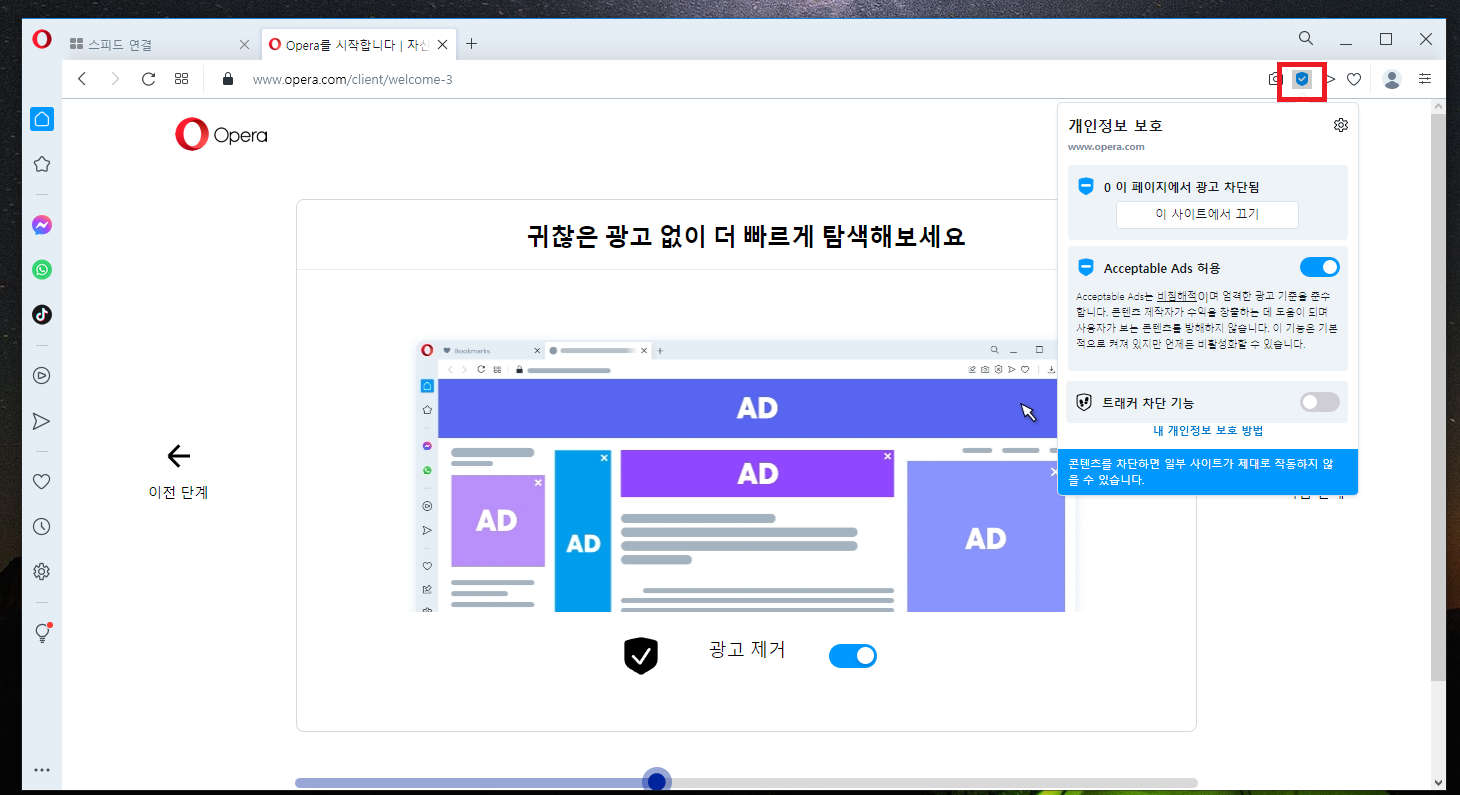This screenshot has height=795, width=1460.
Task: Close the Opera를 시작합니다 tab
Action: pos(442,45)
